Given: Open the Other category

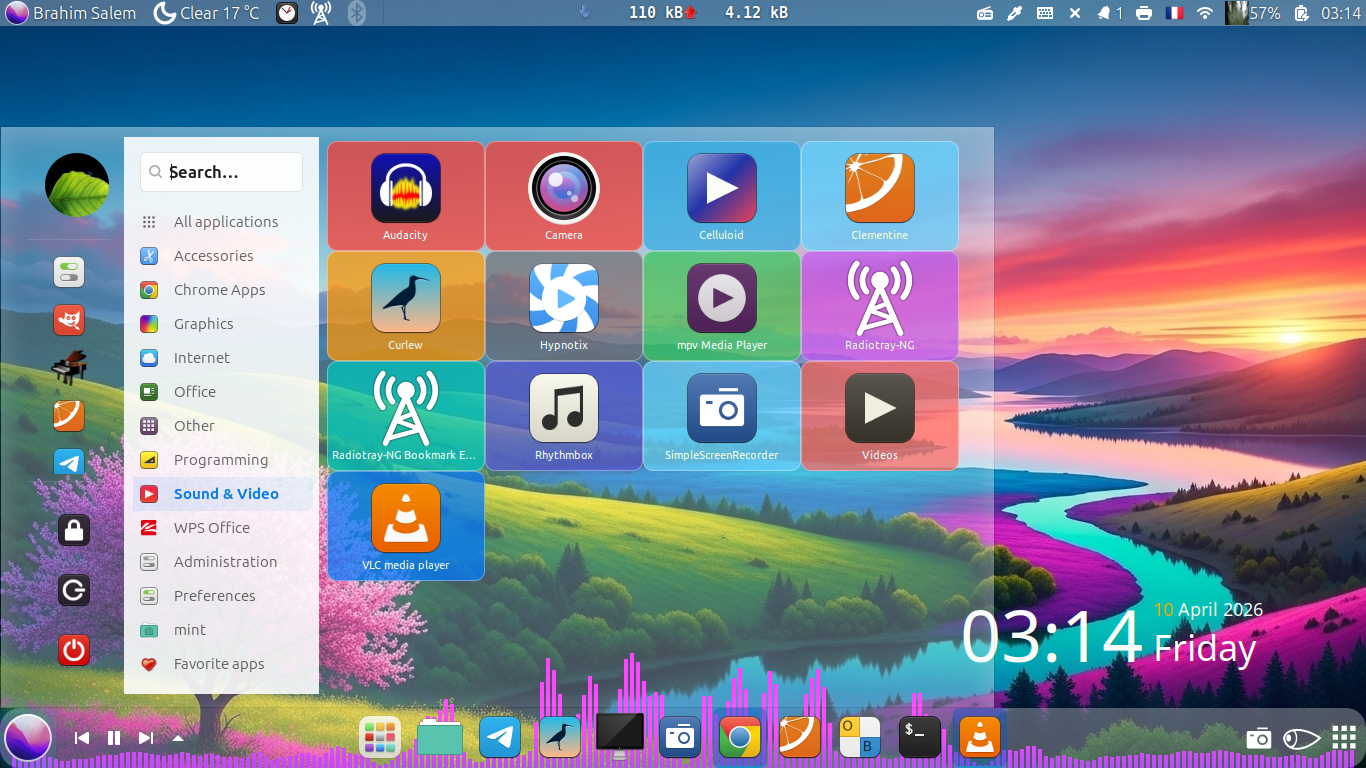Looking at the screenshot, I should coord(223,426).
